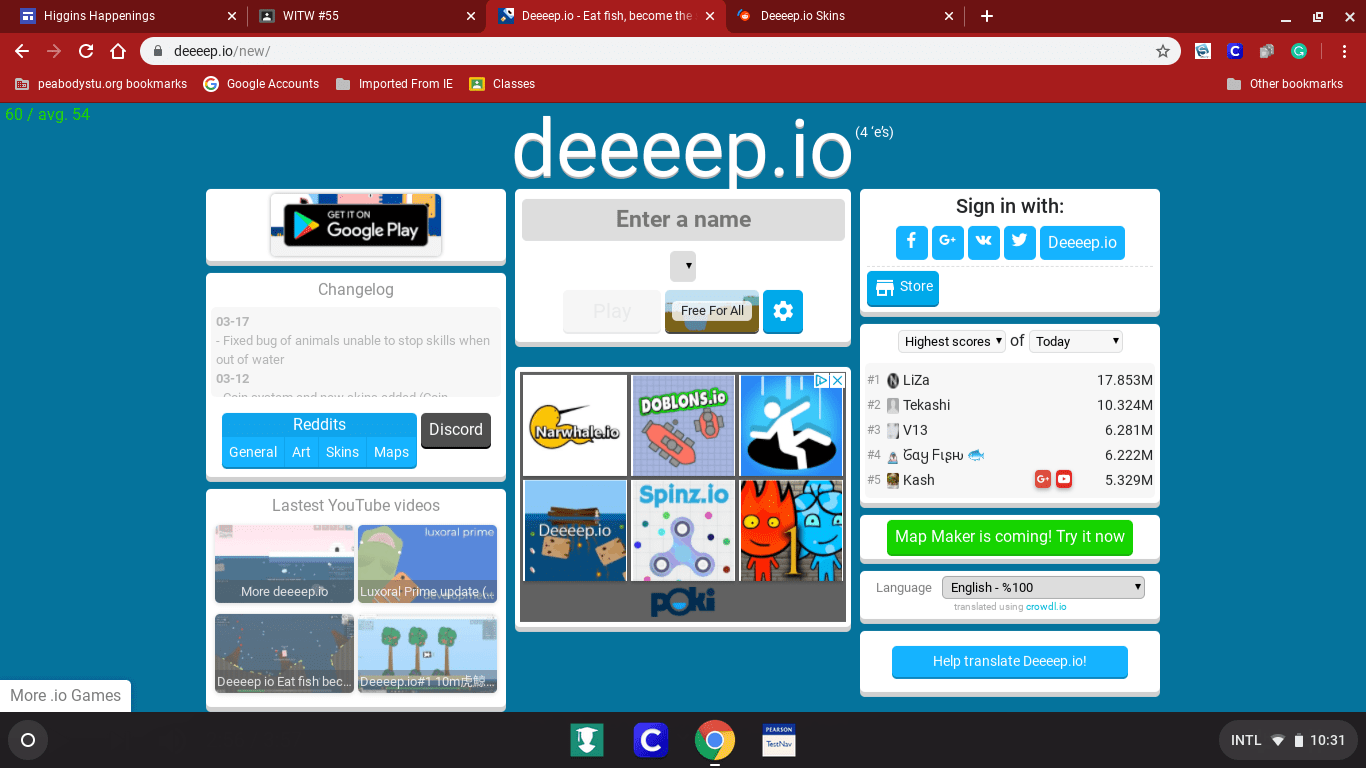
Task: Open the Spinz.io game ad
Action: click(x=683, y=530)
